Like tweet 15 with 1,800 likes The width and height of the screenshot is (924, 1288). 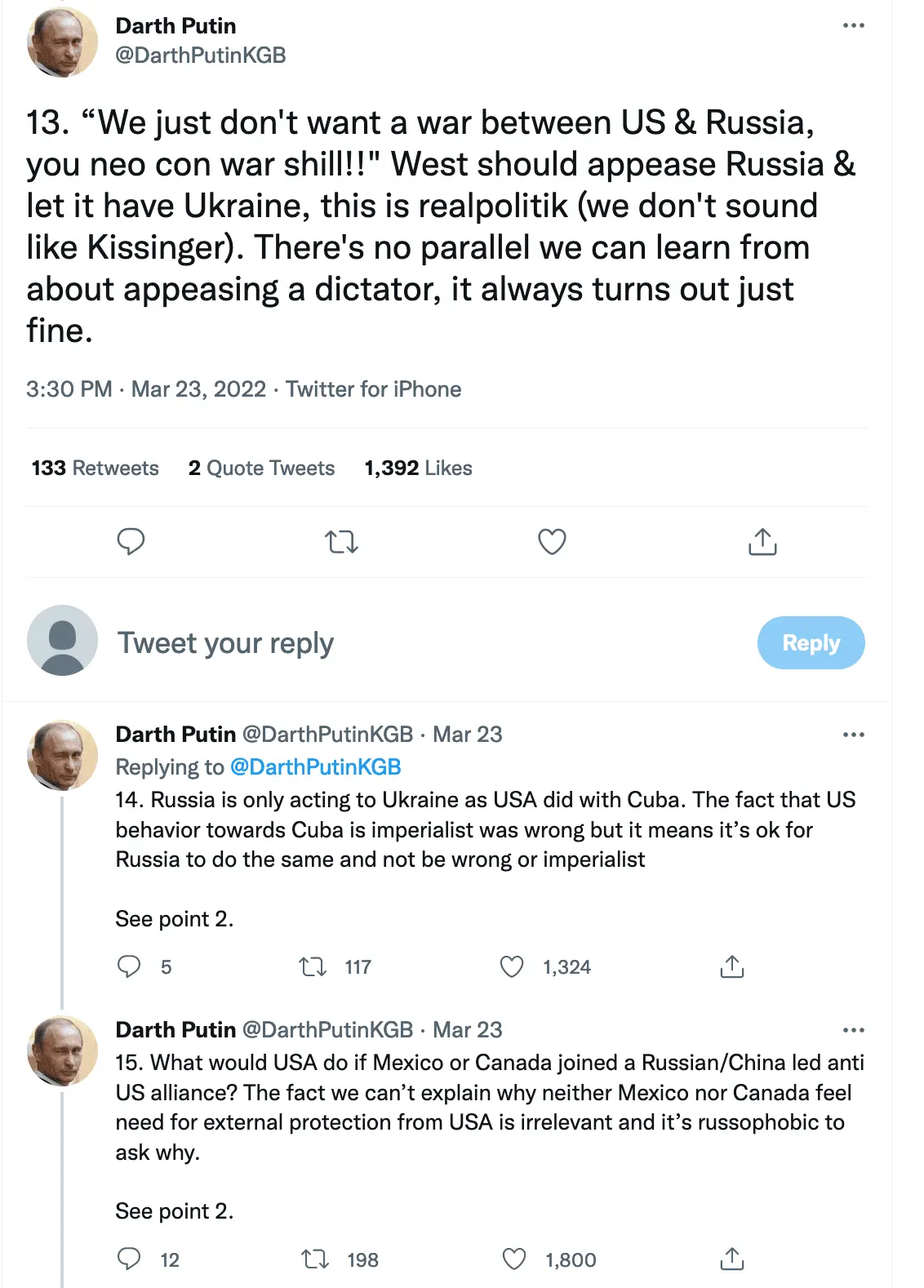tap(514, 1259)
